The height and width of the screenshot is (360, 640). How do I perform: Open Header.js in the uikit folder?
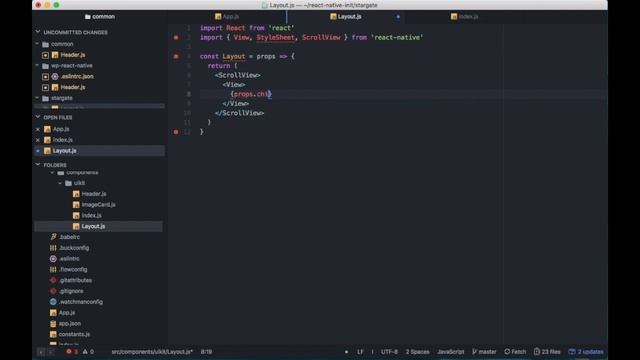(x=94, y=194)
